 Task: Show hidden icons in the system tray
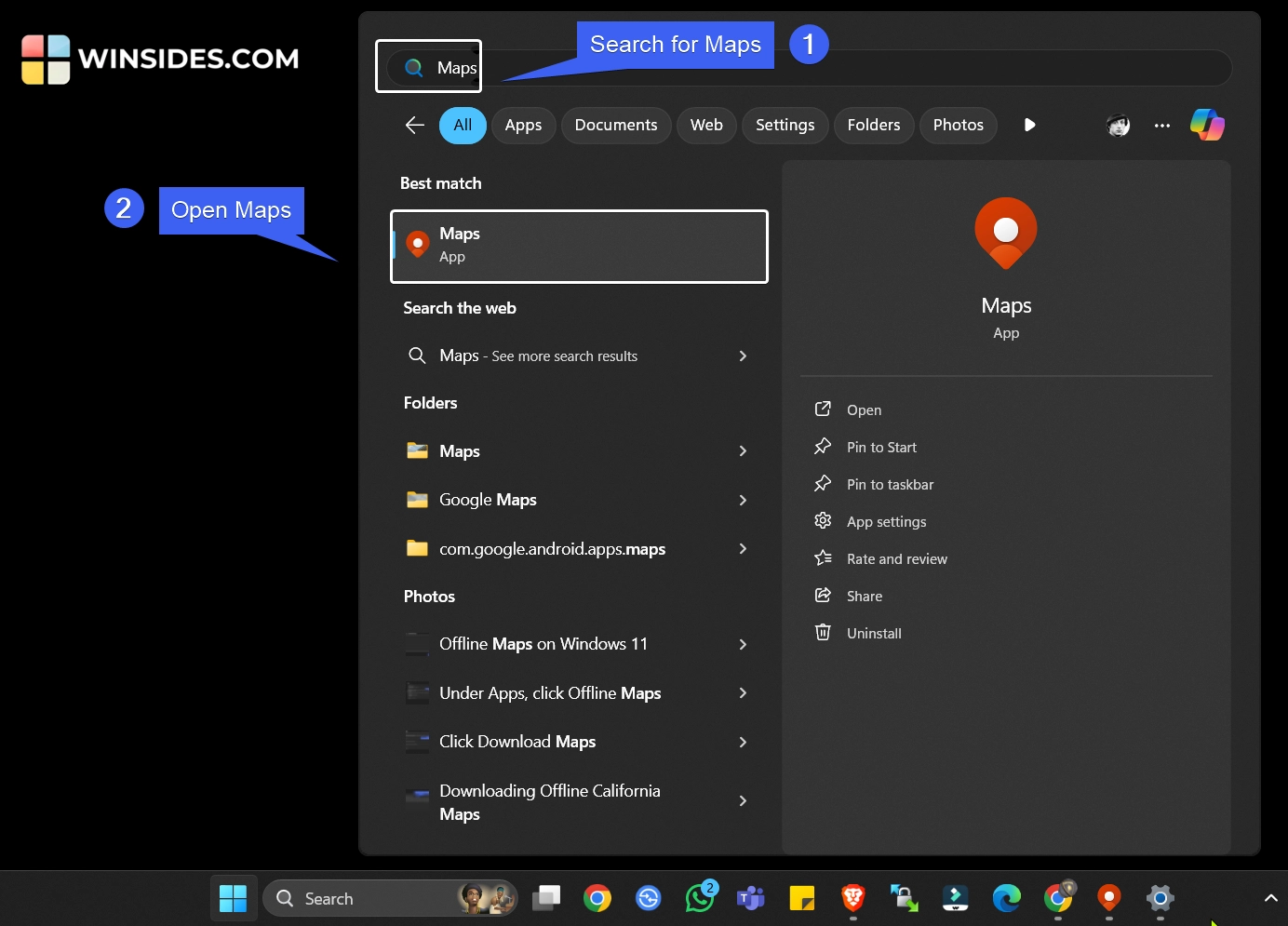coord(1270,898)
